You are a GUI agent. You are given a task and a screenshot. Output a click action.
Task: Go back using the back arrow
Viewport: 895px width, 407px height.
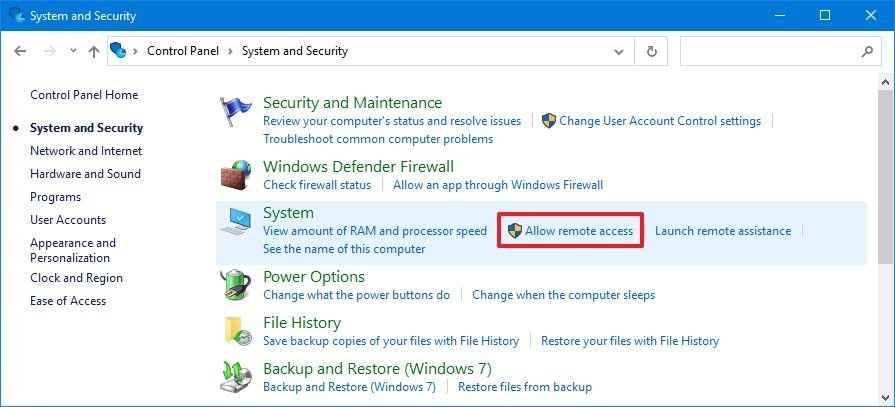pos(20,51)
